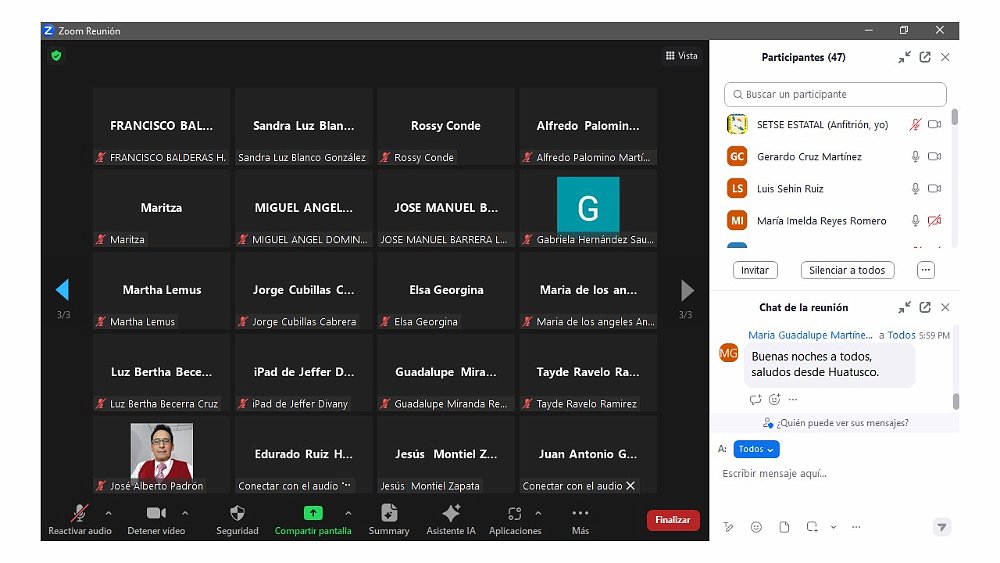Open the Más menu in toolbar
The width and height of the screenshot is (1000, 563).
pyautogui.click(x=580, y=514)
